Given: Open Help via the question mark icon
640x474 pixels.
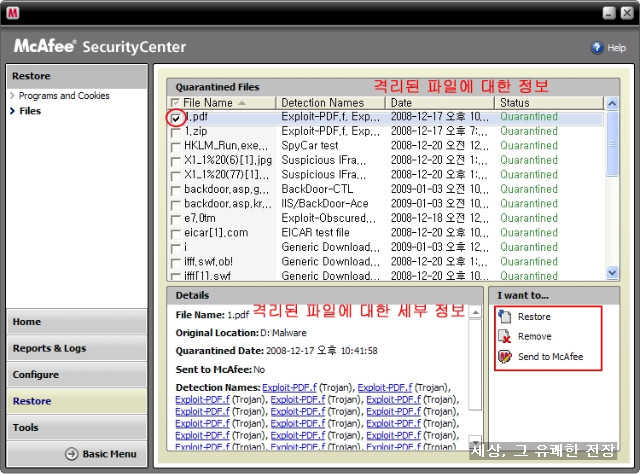Looking at the screenshot, I should (597, 48).
